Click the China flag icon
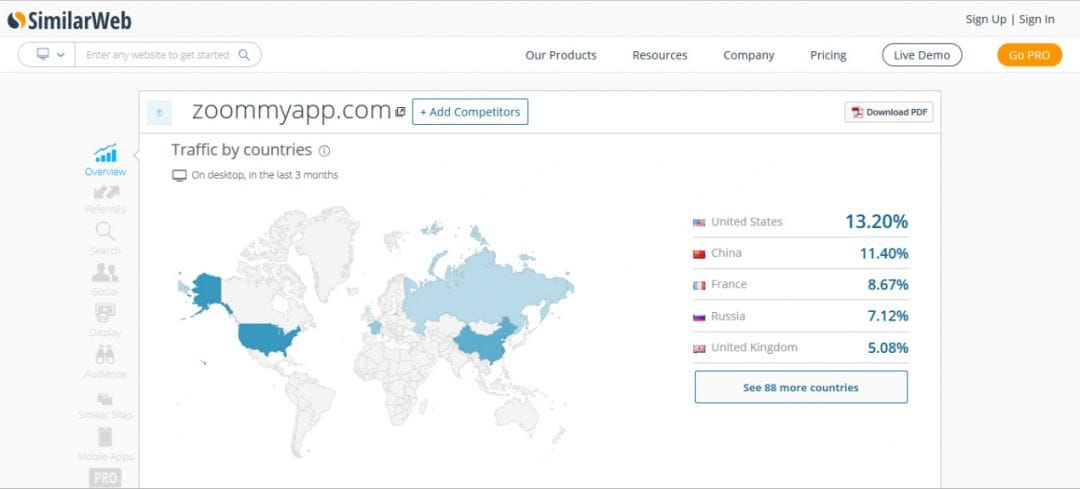This screenshot has width=1080, height=489. click(699, 254)
